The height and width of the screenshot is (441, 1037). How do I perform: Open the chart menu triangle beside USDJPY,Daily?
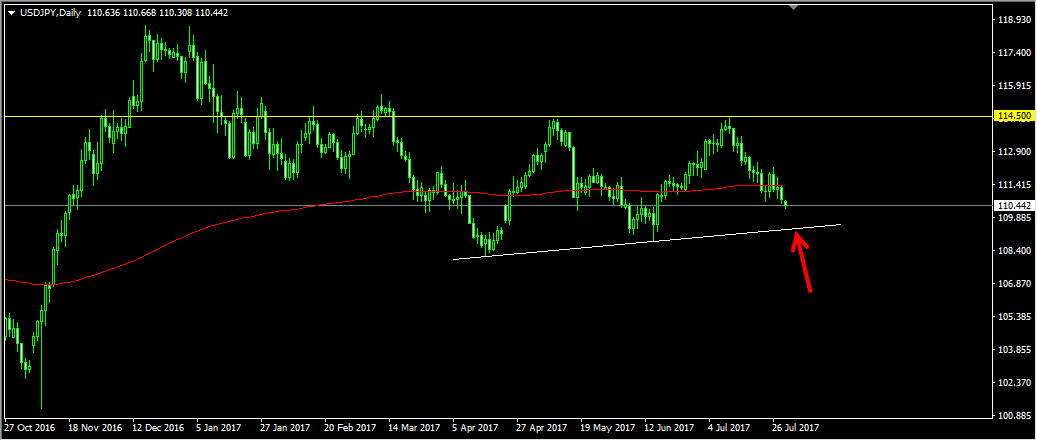tap(9, 13)
